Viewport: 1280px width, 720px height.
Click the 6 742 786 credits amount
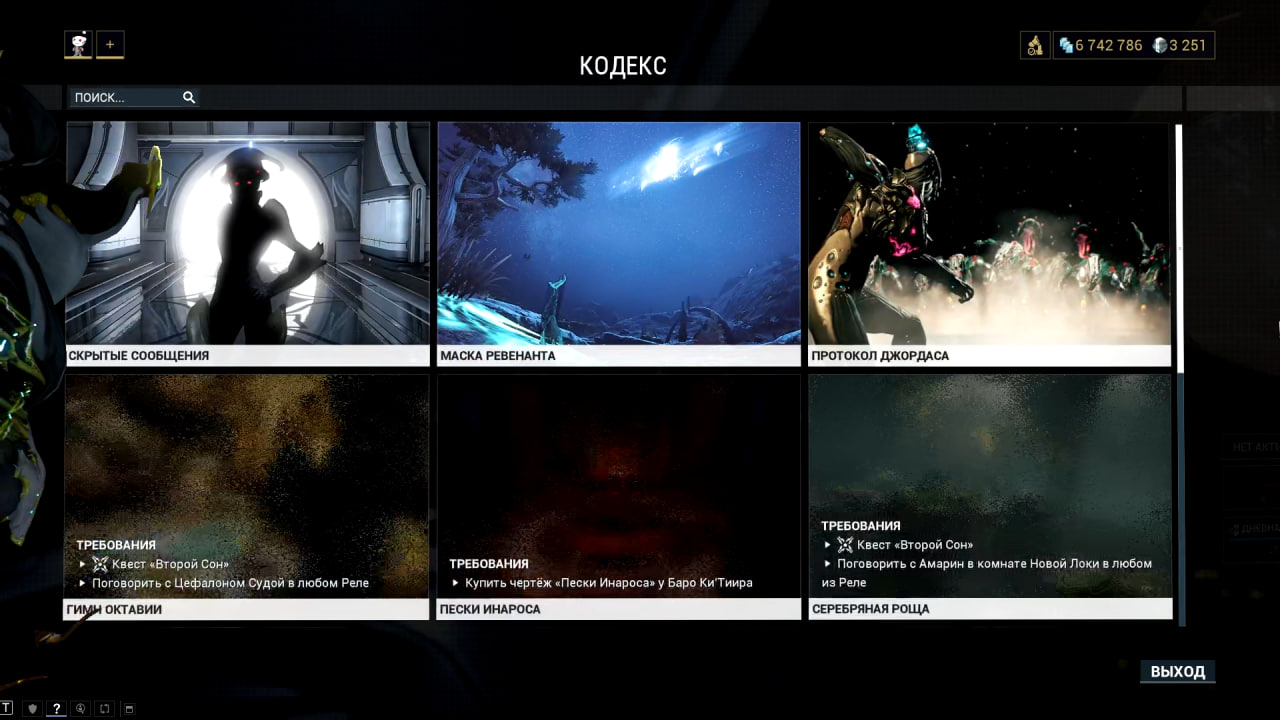pyautogui.click(x=1108, y=45)
